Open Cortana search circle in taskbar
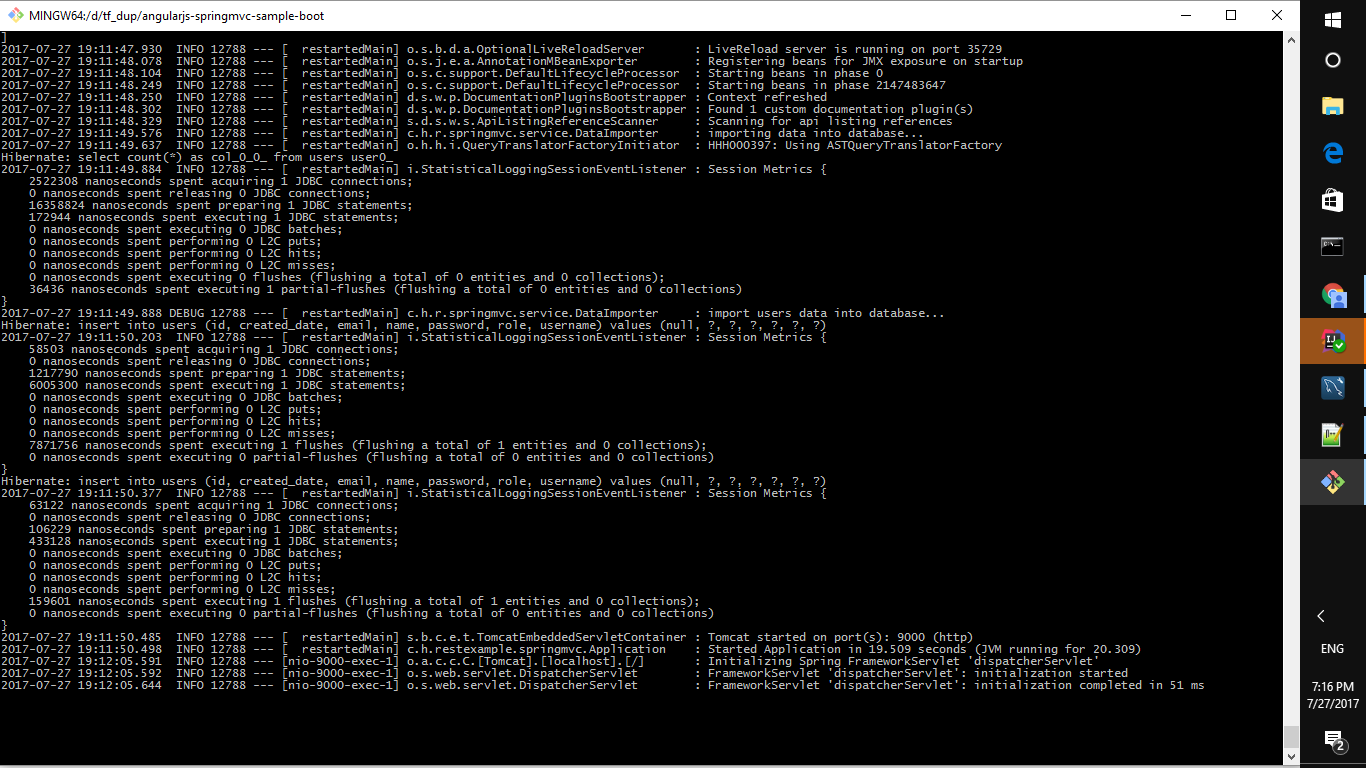 (1333, 60)
